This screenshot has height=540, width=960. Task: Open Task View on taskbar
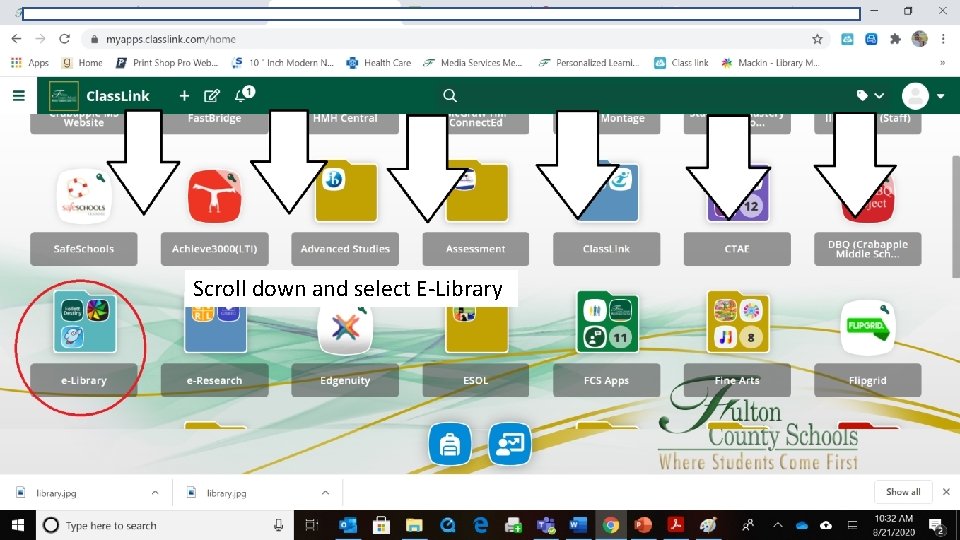click(x=312, y=525)
